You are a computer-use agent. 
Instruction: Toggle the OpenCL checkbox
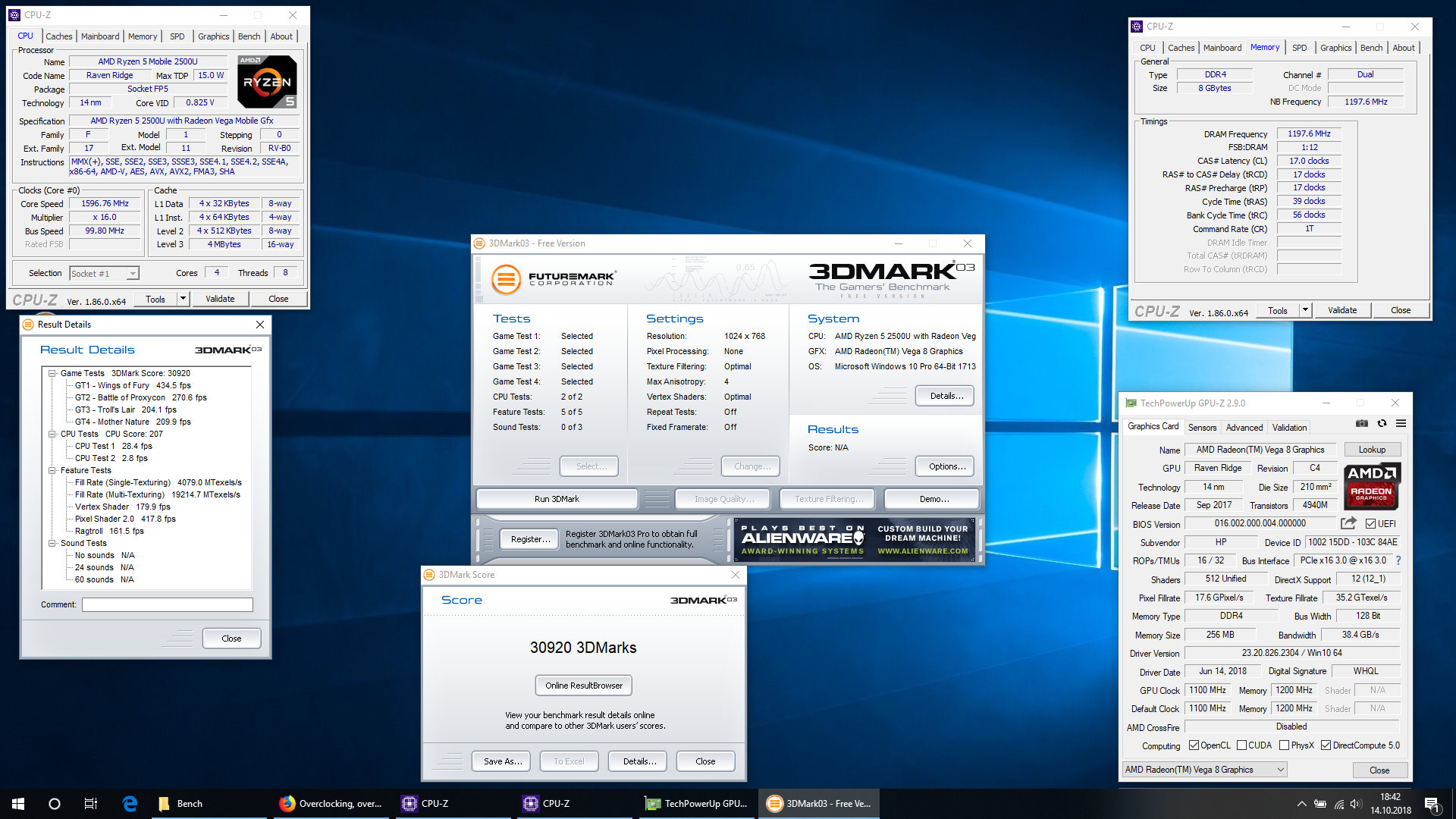click(1194, 745)
